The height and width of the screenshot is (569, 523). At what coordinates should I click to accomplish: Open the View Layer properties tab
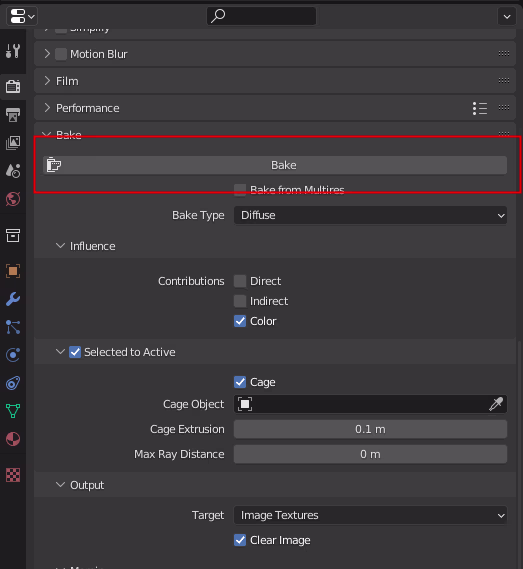13,143
